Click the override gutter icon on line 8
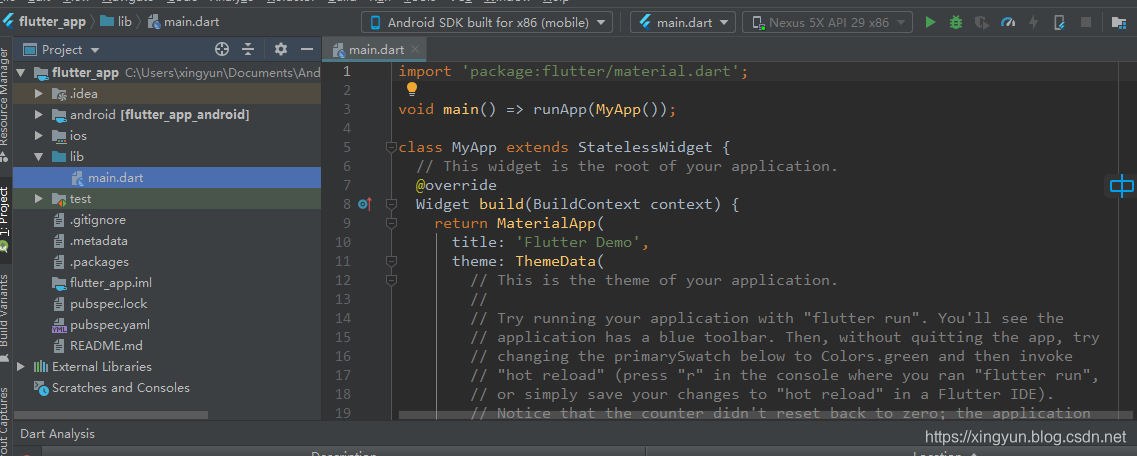This screenshot has width=1137, height=456. pyautogui.click(x=365, y=204)
